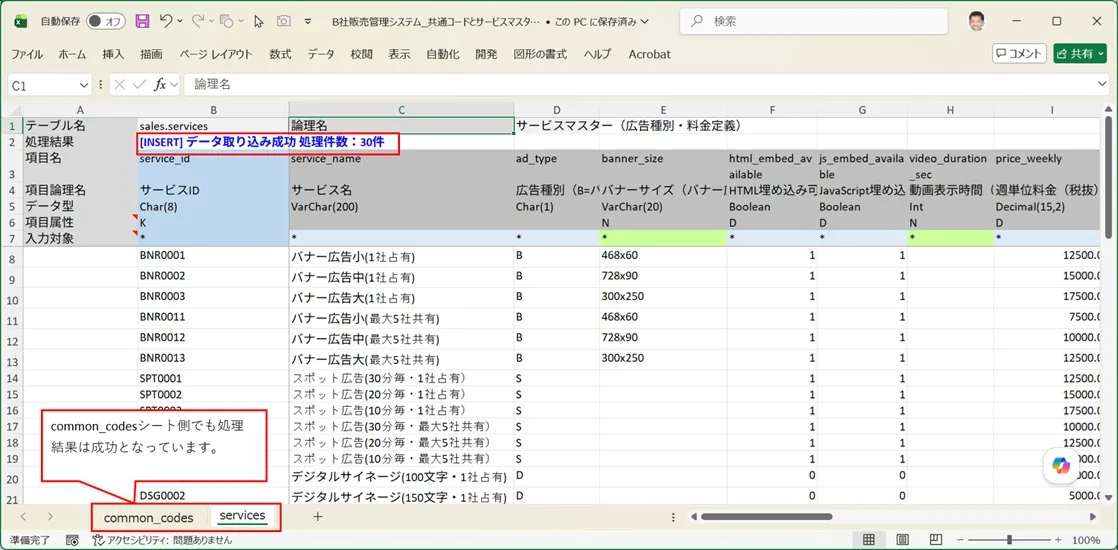Switch to Page Layout view icon
Image resolution: width=1118 pixels, height=550 pixels.
point(902,539)
